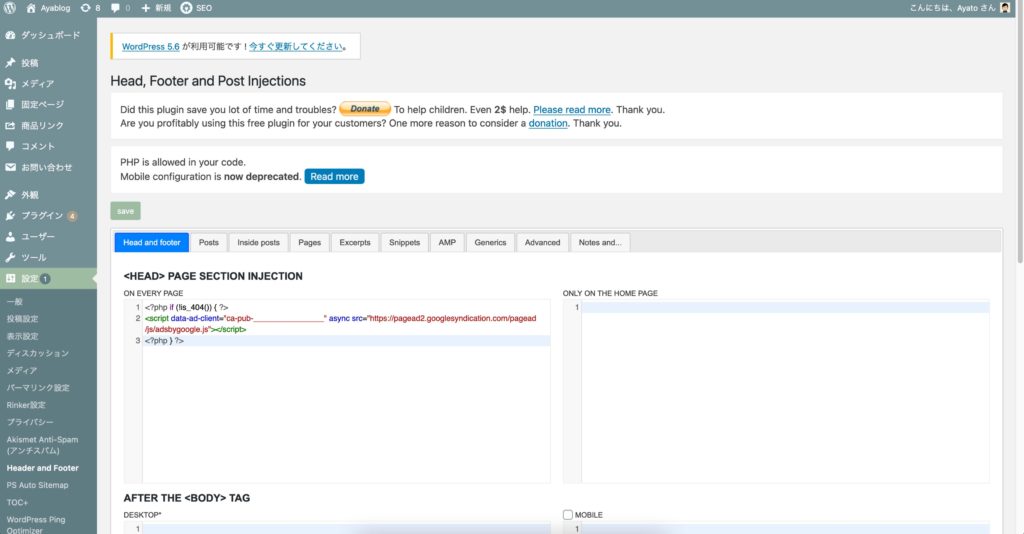The width and height of the screenshot is (1024, 534).
Task: Switch to the Posts tab
Action: pyautogui.click(x=208, y=242)
